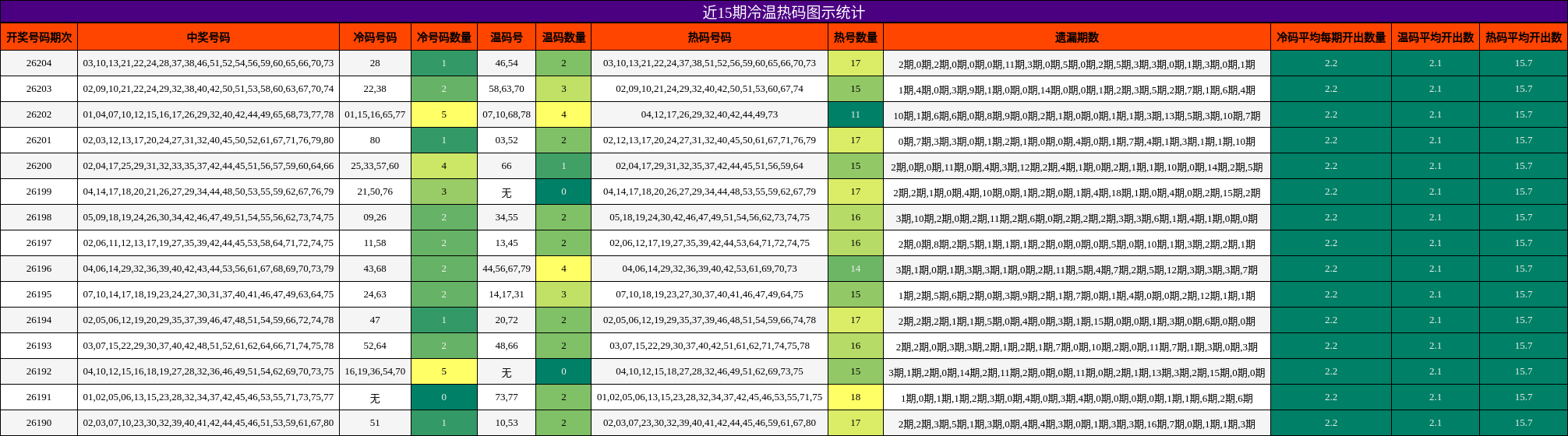Click the 热号数量 column header
The image size is (1568, 436).
[x=856, y=37]
